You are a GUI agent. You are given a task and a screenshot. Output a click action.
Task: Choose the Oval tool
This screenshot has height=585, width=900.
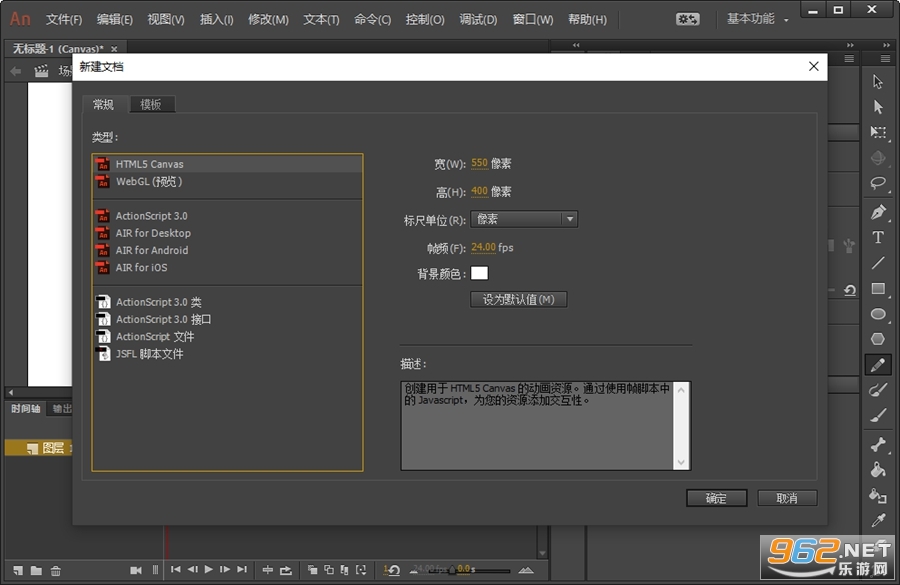878,313
